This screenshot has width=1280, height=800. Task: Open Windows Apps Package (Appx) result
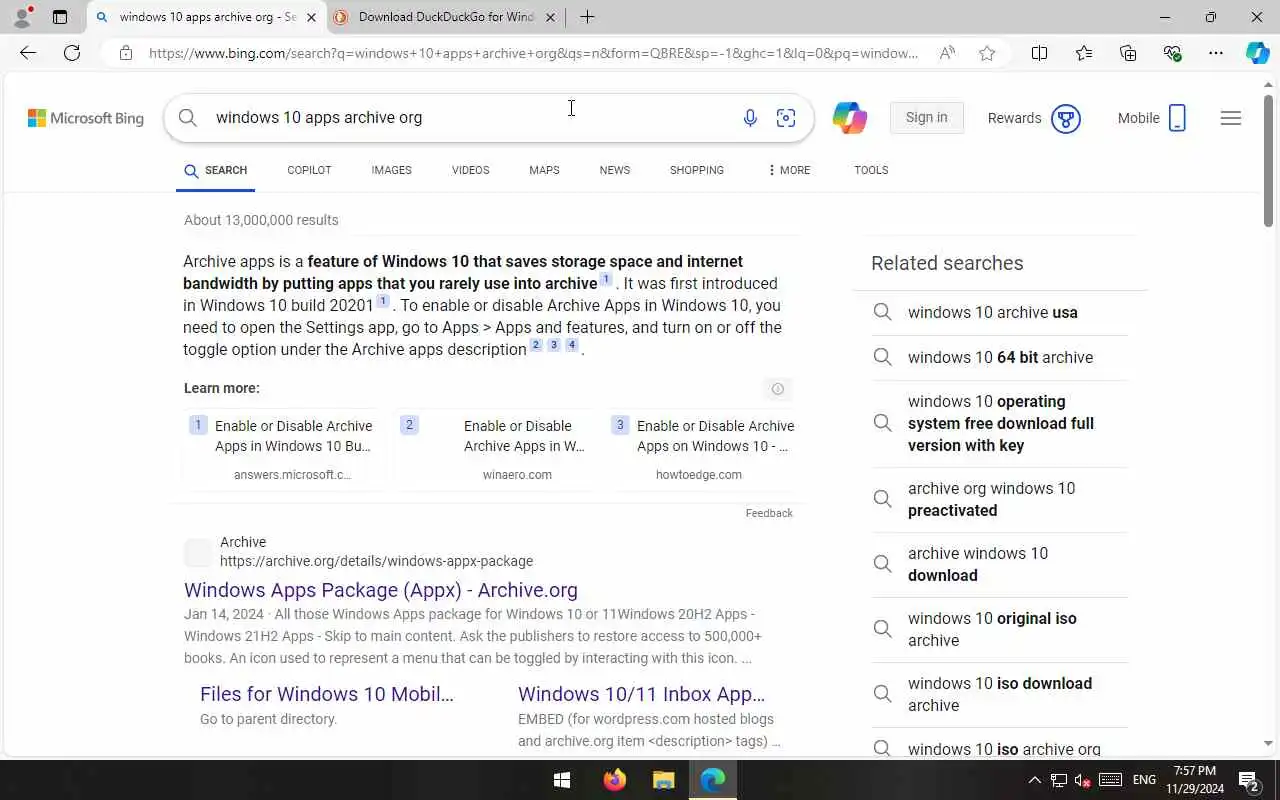[x=381, y=590]
